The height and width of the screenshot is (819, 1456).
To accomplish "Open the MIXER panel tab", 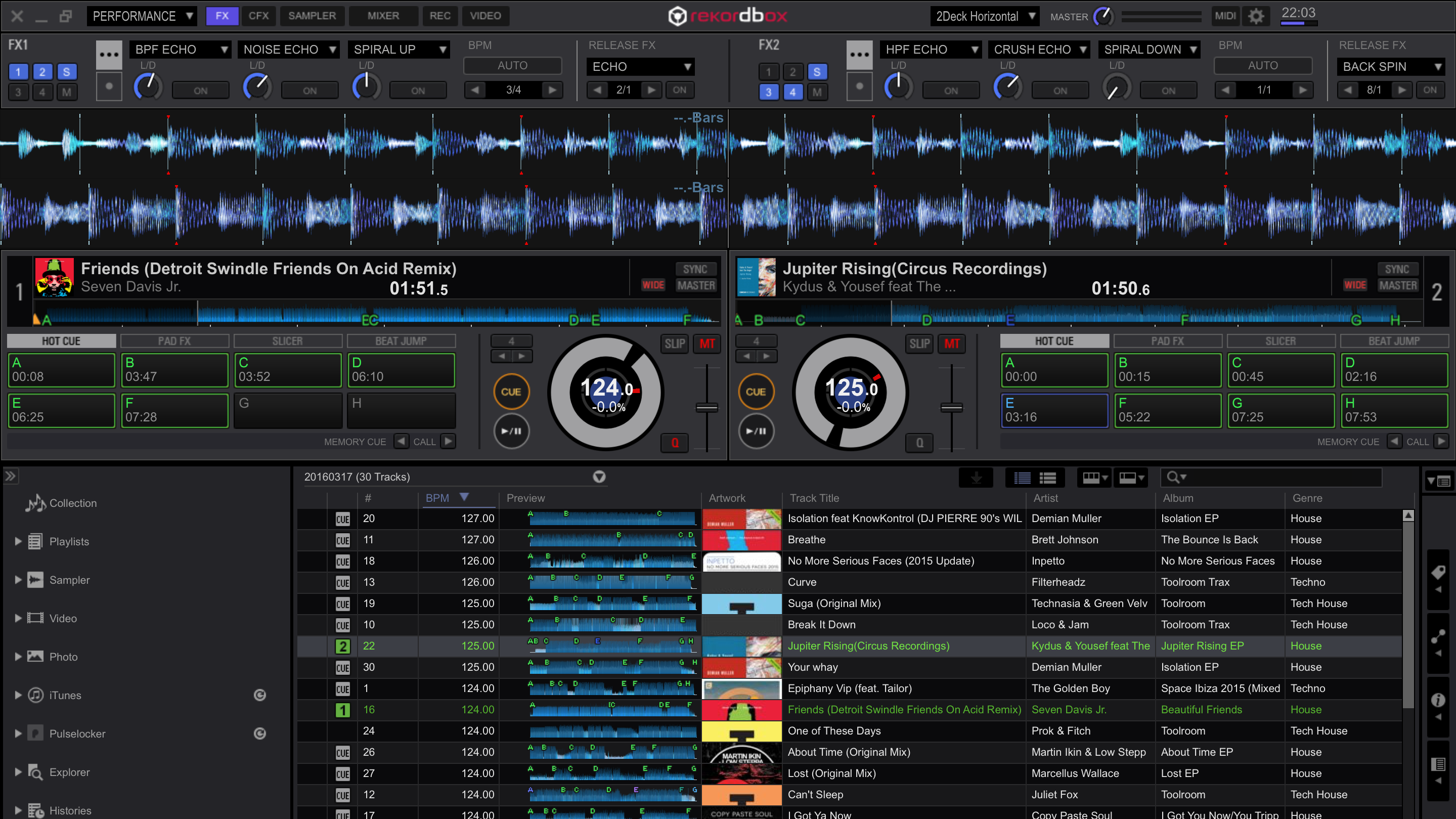I will pos(383,16).
